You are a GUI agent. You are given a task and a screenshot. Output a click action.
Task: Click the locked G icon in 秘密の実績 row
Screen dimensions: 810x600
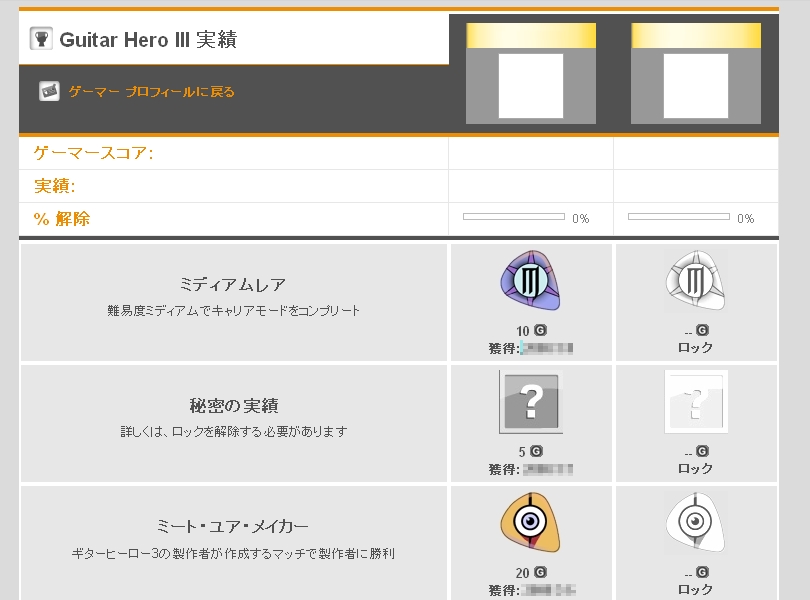click(702, 451)
